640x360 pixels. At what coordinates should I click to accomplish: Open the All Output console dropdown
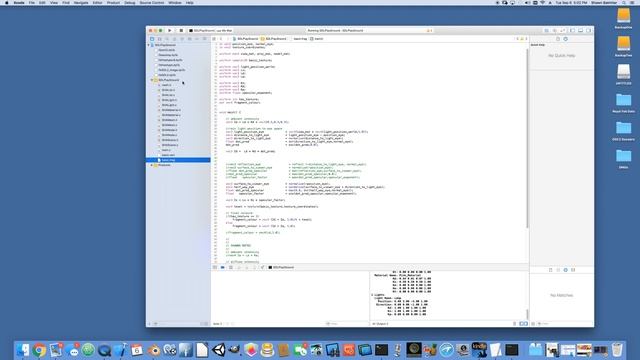(x=380, y=324)
